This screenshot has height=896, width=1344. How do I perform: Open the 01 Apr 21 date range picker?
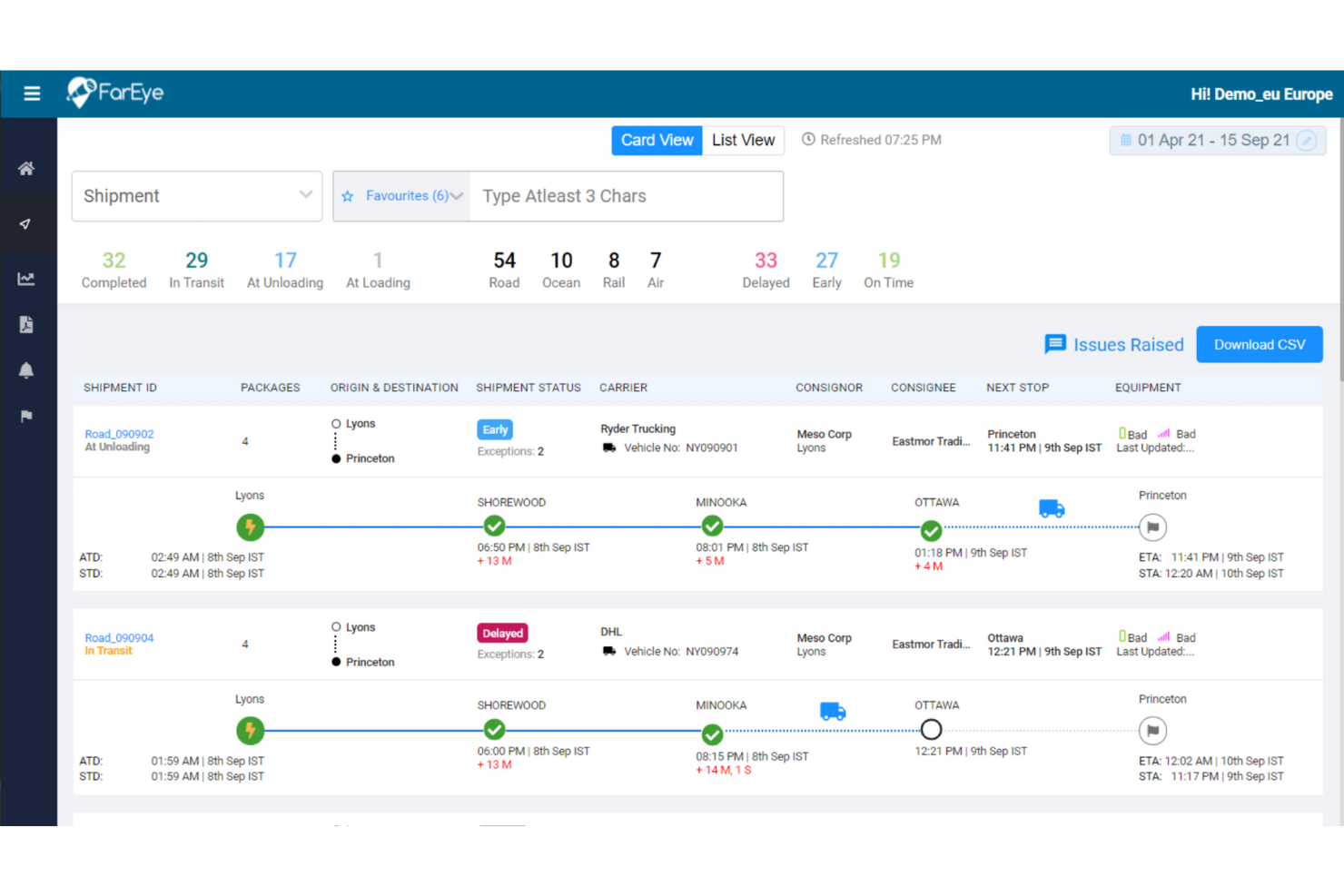tap(1208, 140)
